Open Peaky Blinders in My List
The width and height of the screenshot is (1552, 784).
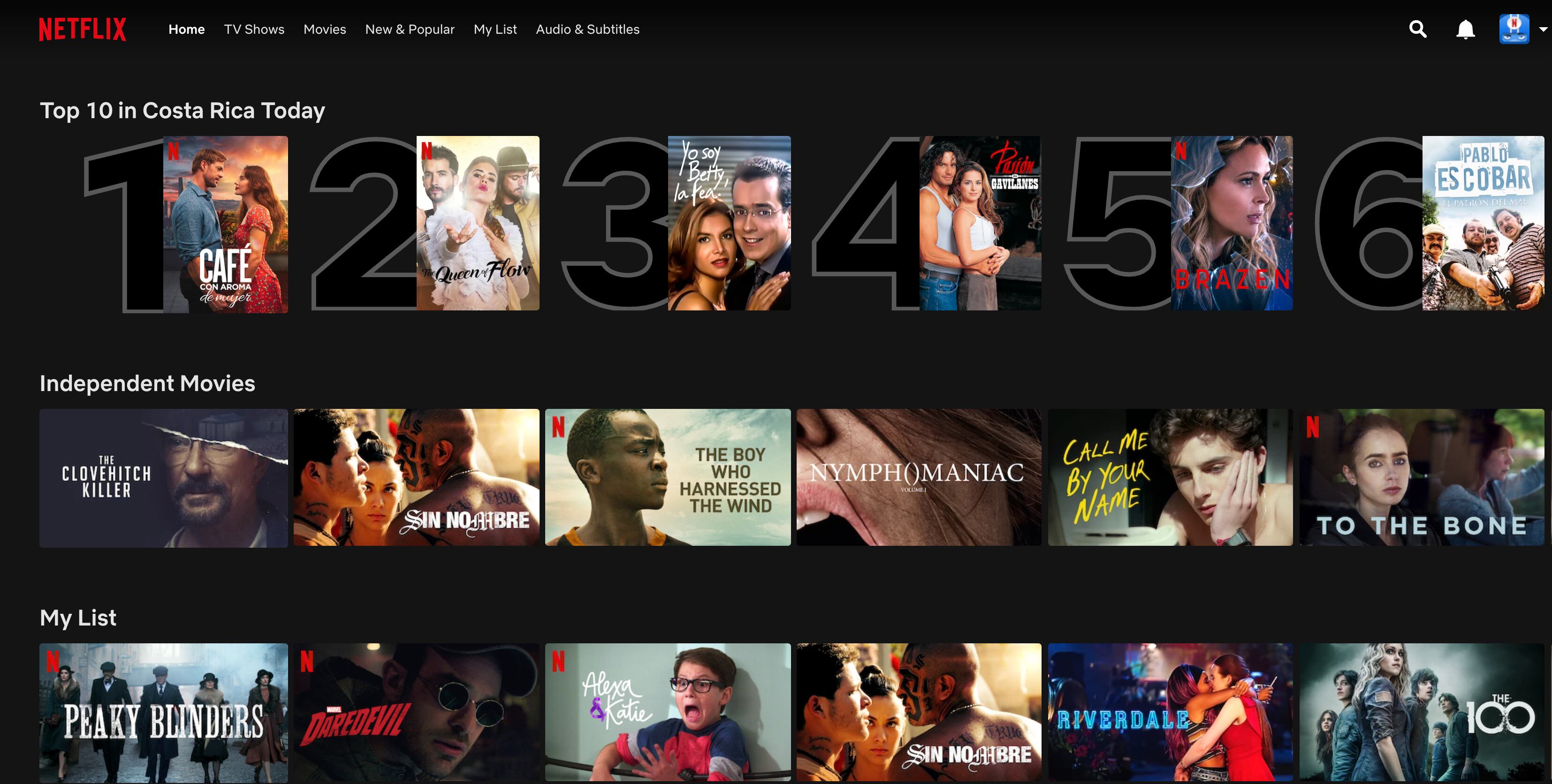[163, 712]
